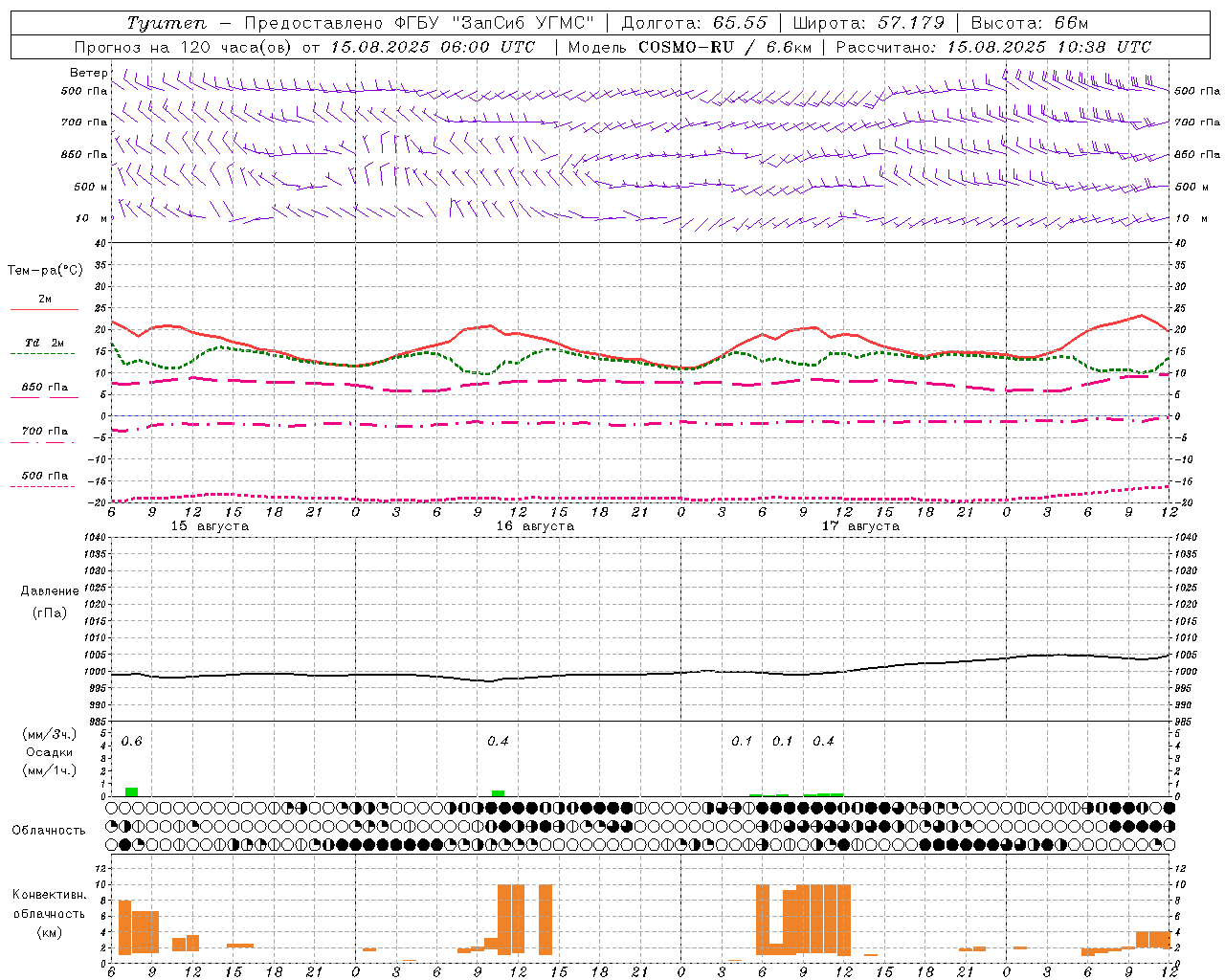
Task: Click the solid red '2м' legend line sample
Action: click(44, 309)
